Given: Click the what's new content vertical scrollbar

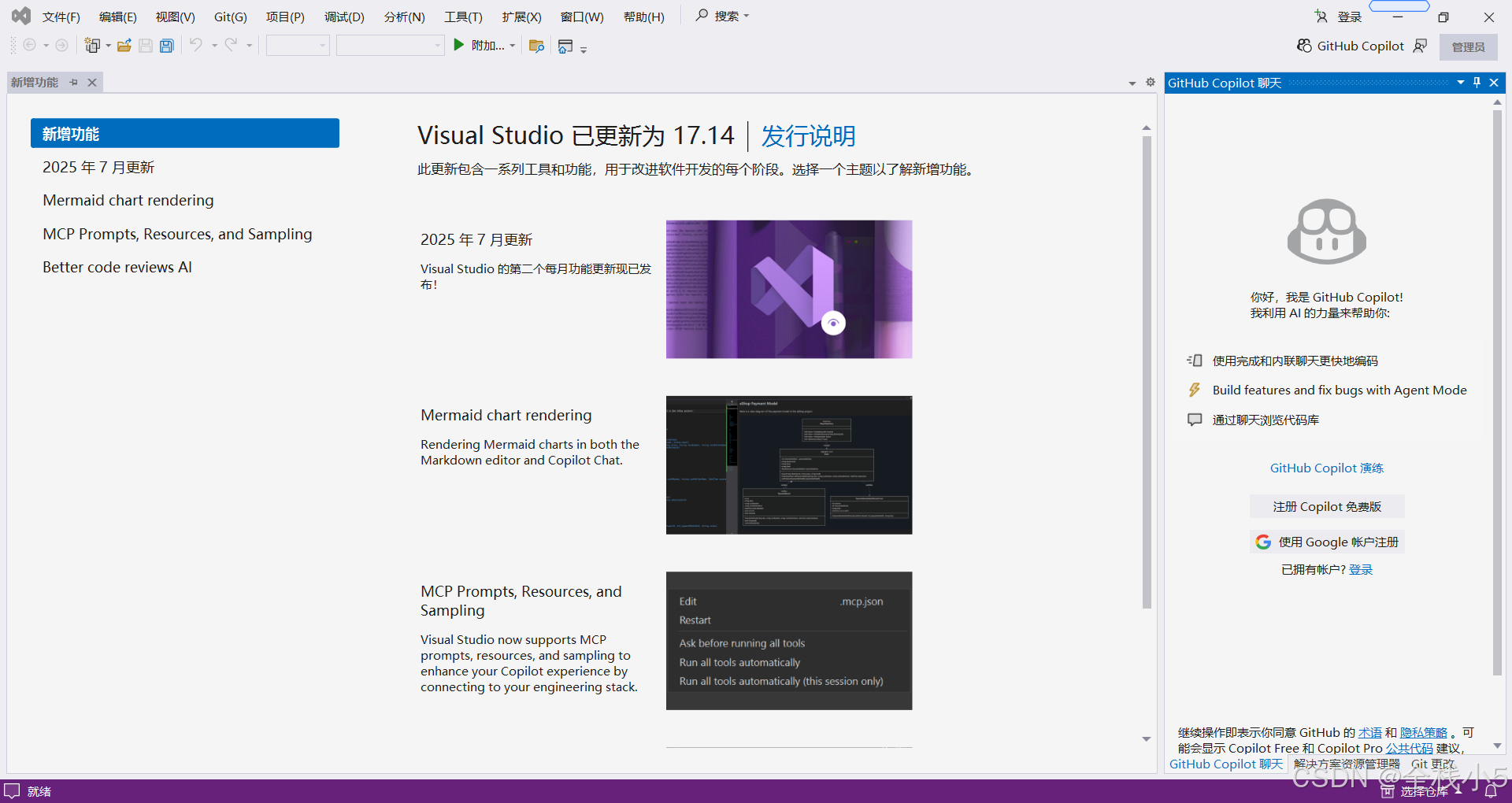Looking at the screenshot, I should (x=1147, y=372).
